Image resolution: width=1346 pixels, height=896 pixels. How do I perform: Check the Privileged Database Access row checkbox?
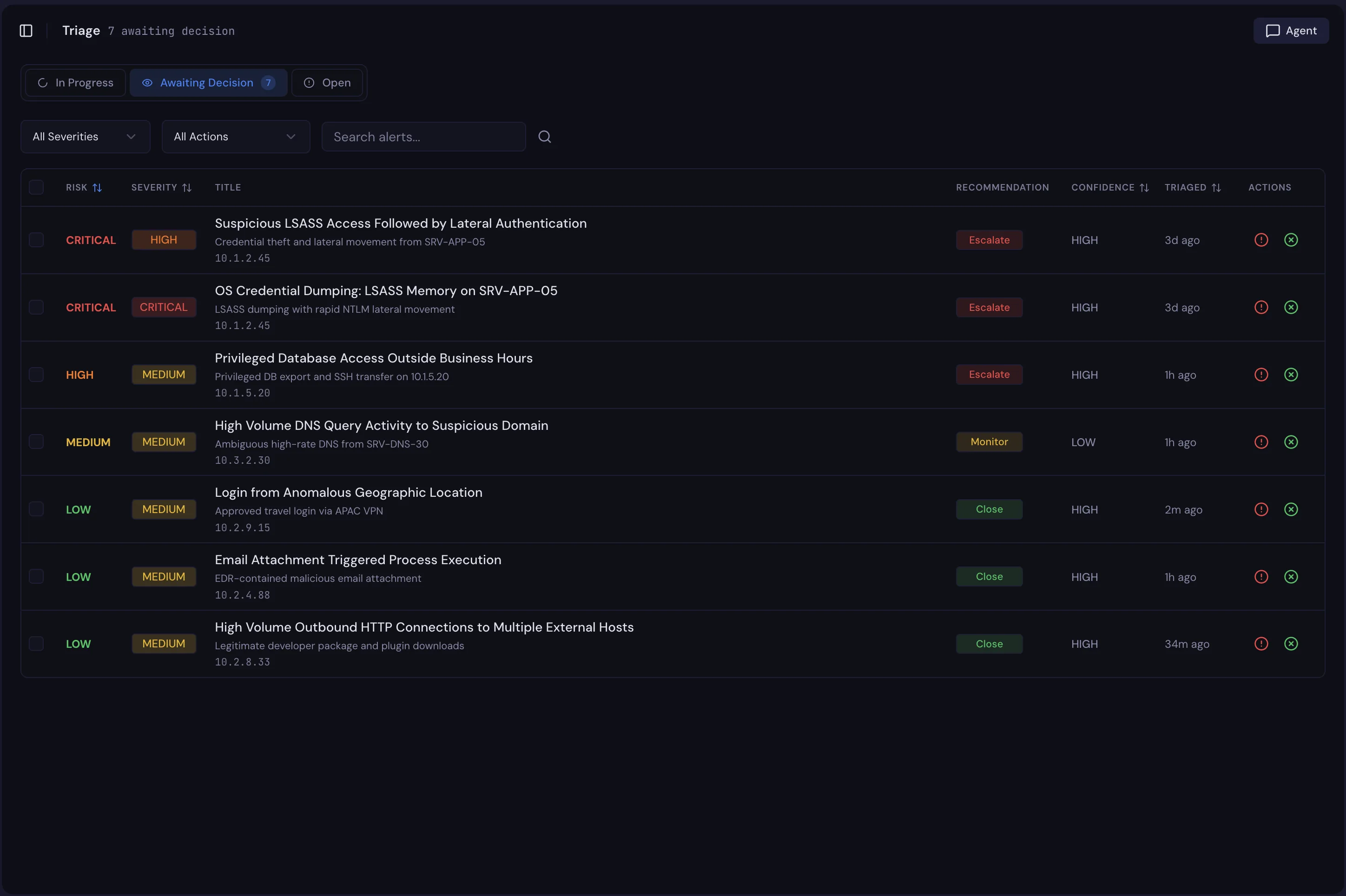click(37, 375)
